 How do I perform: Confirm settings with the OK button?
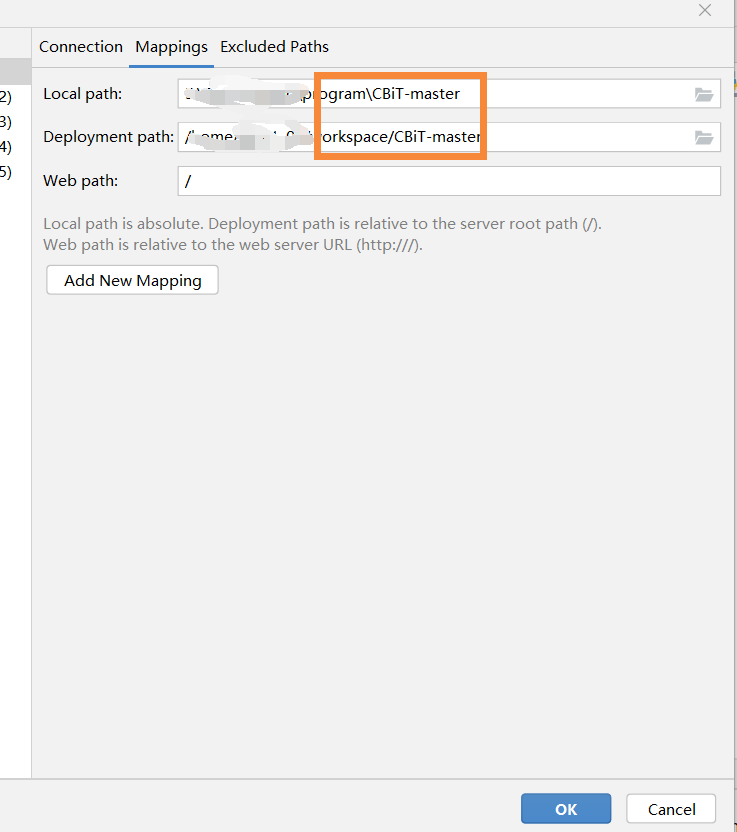click(x=566, y=809)
